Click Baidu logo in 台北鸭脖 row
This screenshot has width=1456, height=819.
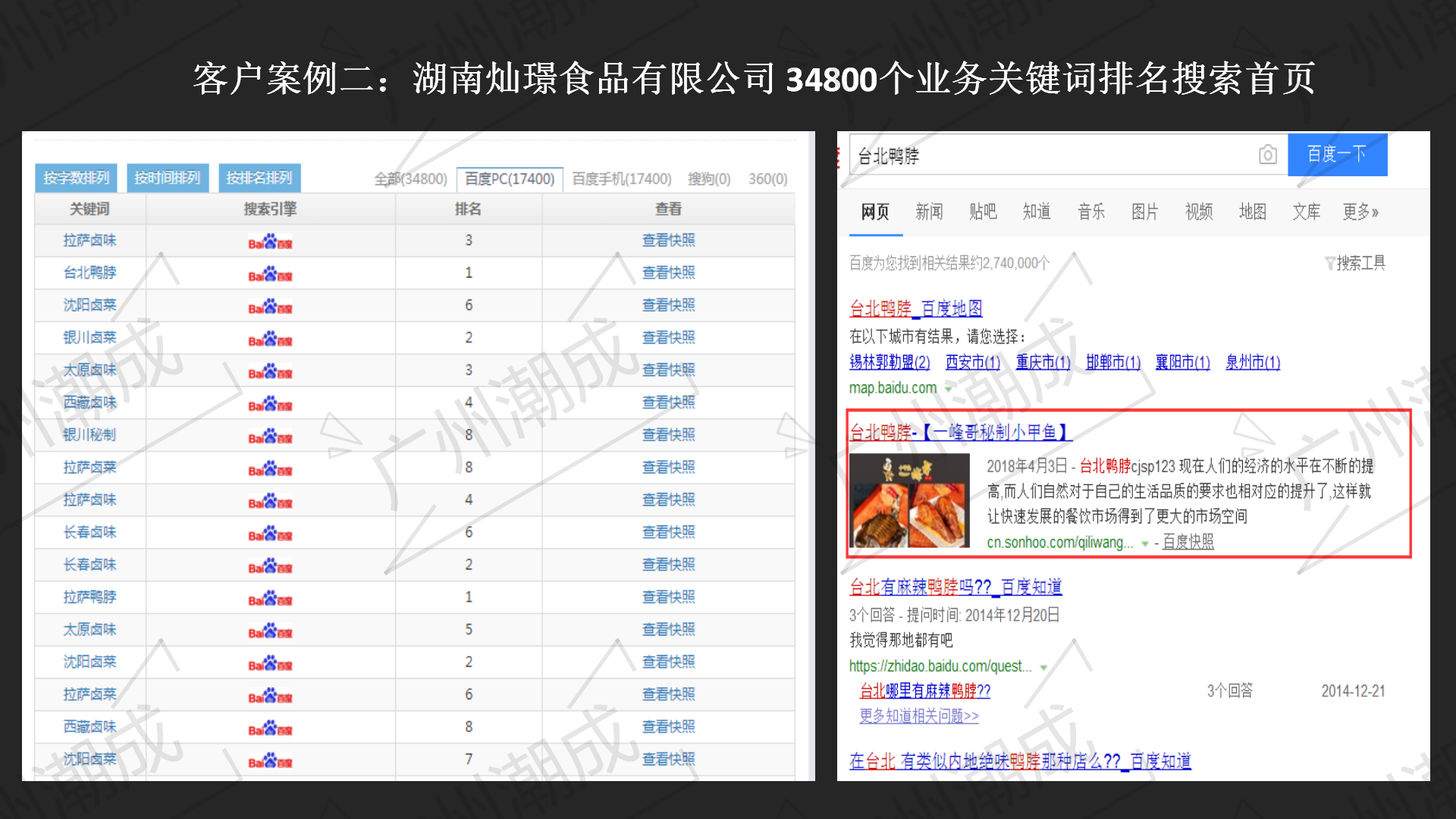270,274
